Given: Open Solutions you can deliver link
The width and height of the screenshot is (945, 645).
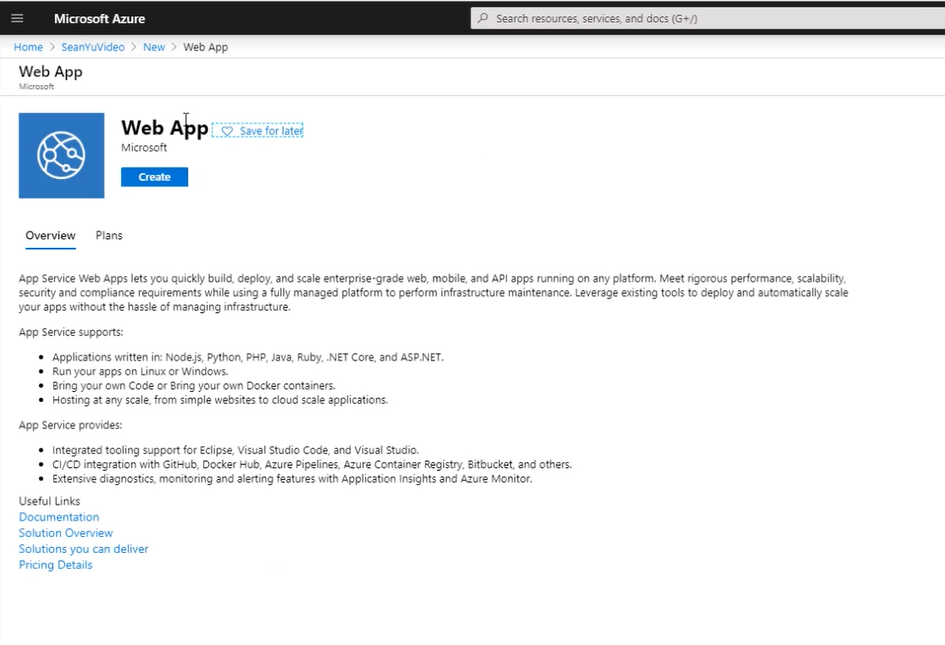Looking at the screenshot, I should (x=83, y=549).
